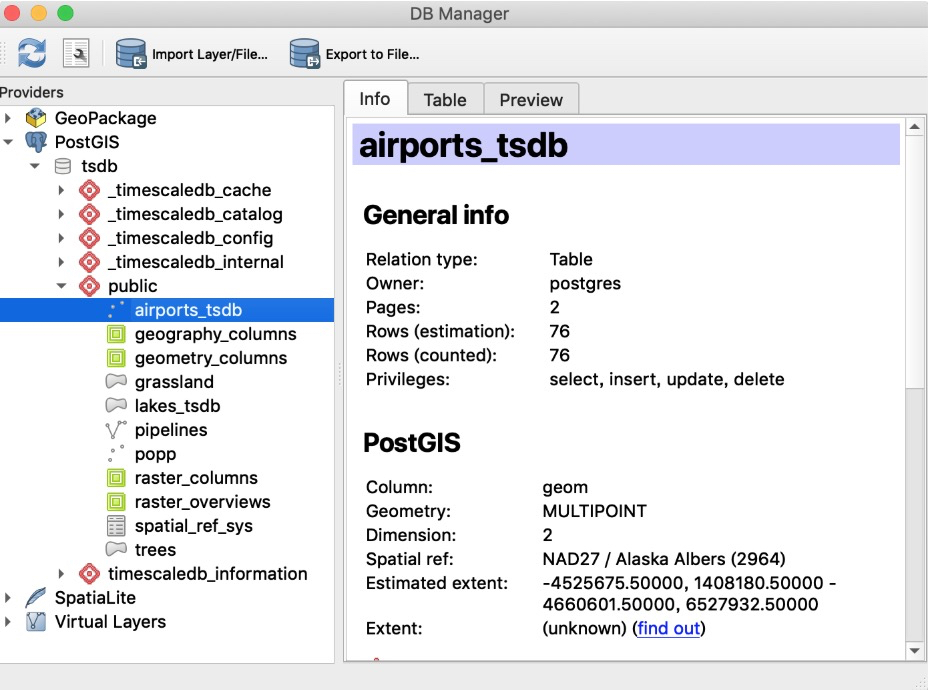The image size is (928, 690).
Task: Select the spatial_ref_sys table icon
Action: tap(116, 525)
